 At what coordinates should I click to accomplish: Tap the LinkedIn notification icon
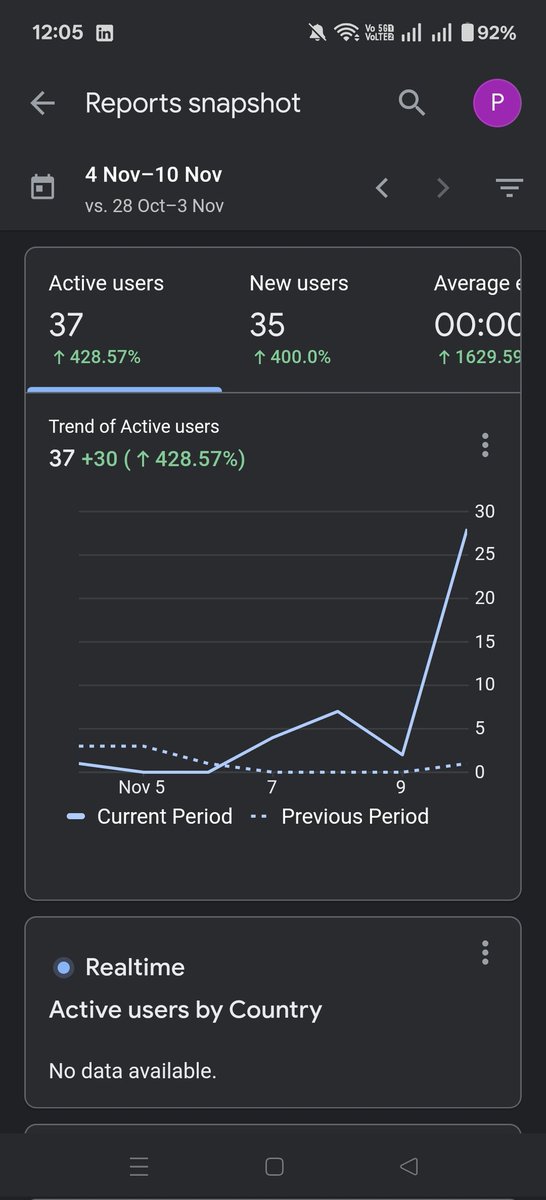[105, 33]
